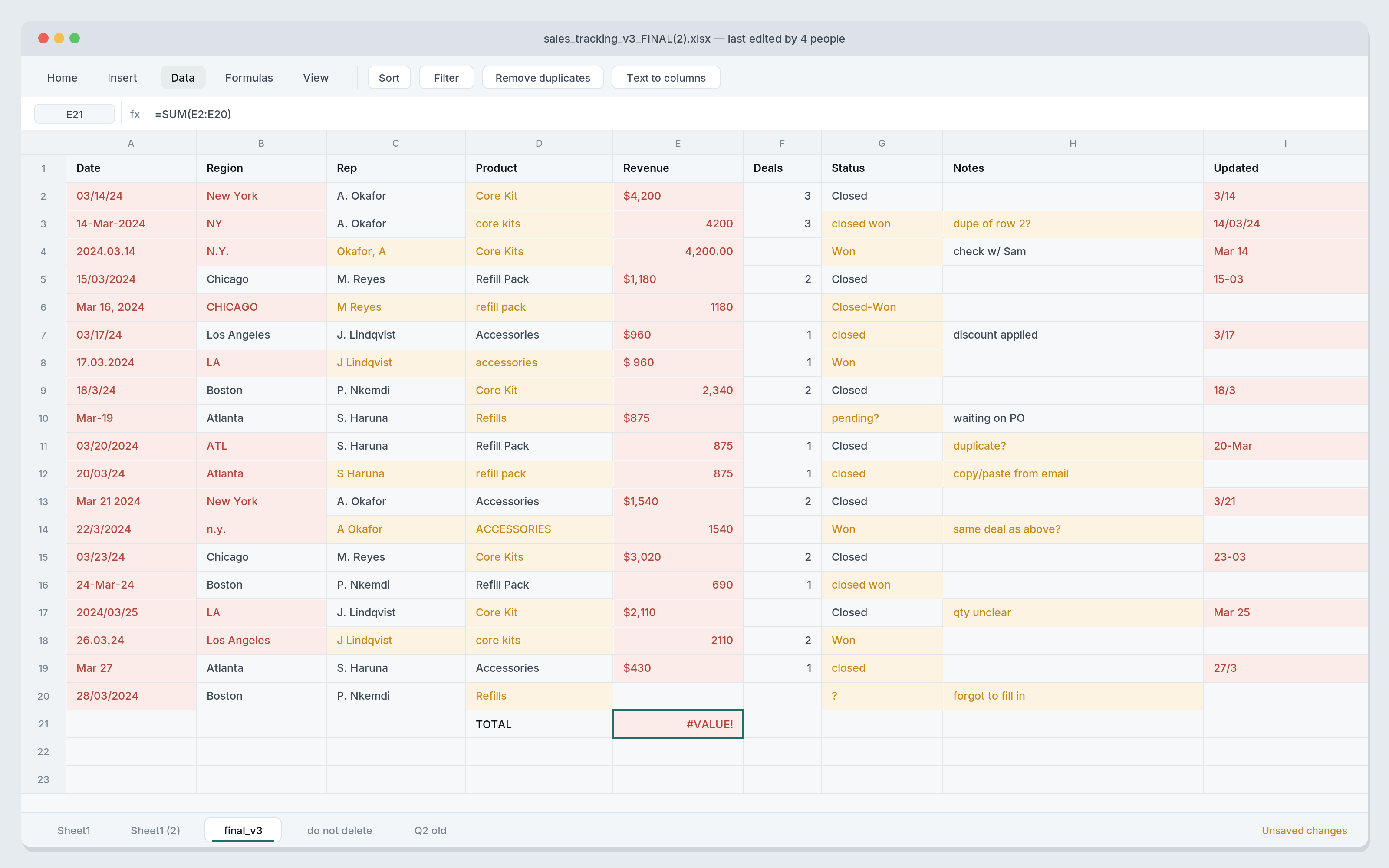Go to the Home tab
The width and height of the screenshot is (1389, 868).
62,78
